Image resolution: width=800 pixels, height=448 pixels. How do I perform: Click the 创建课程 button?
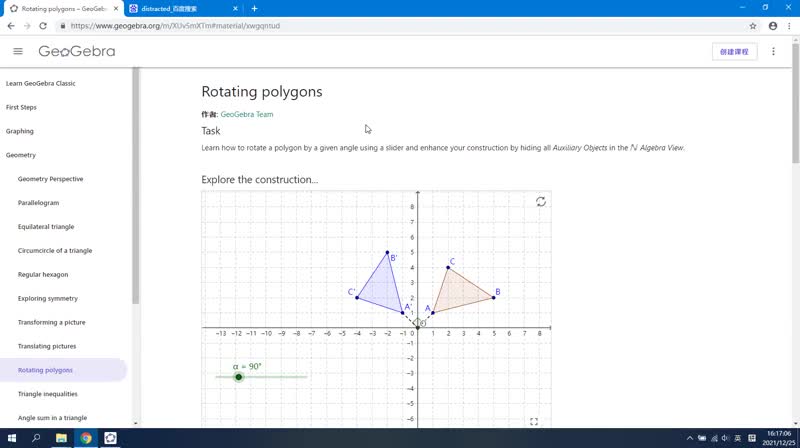coord(734,52)
